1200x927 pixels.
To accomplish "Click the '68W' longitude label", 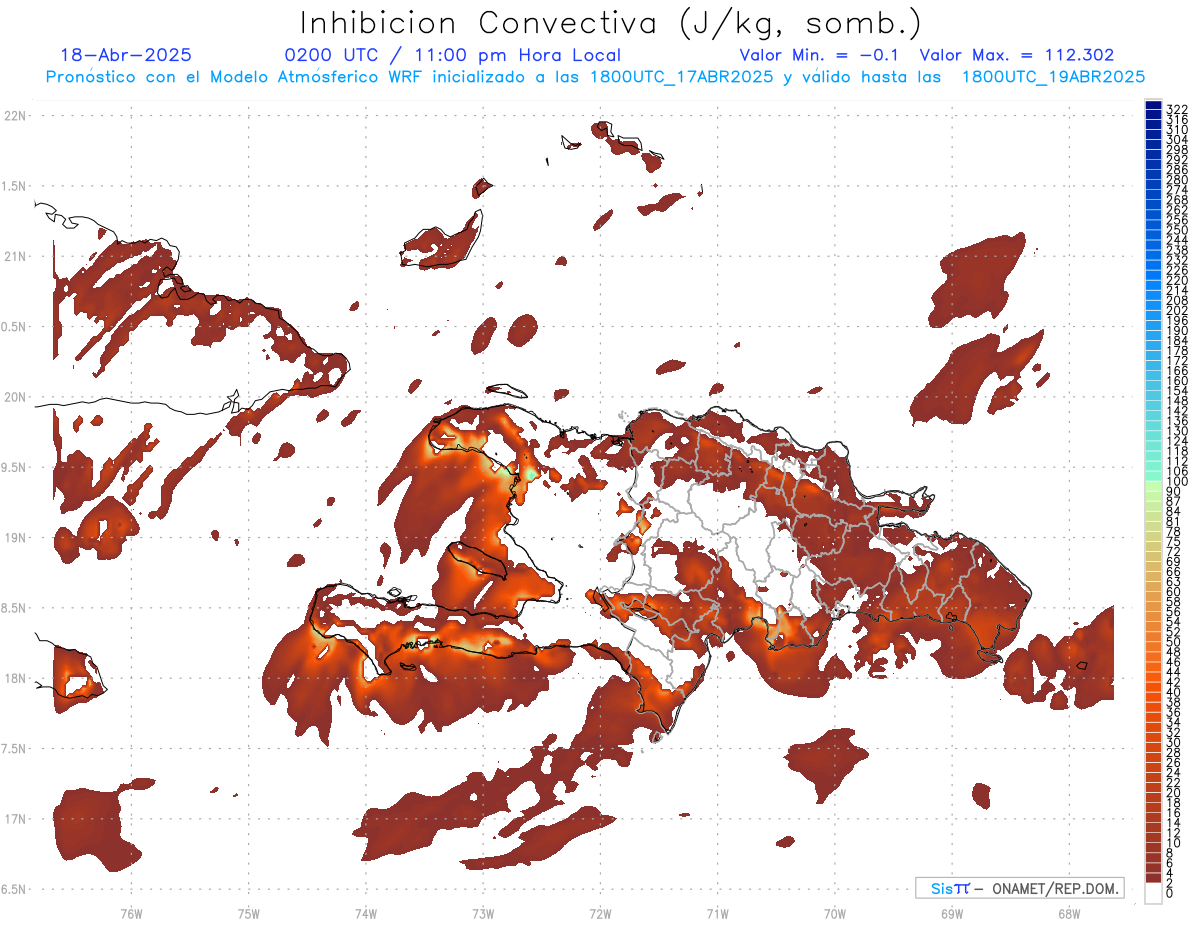I will [1069, 913].
